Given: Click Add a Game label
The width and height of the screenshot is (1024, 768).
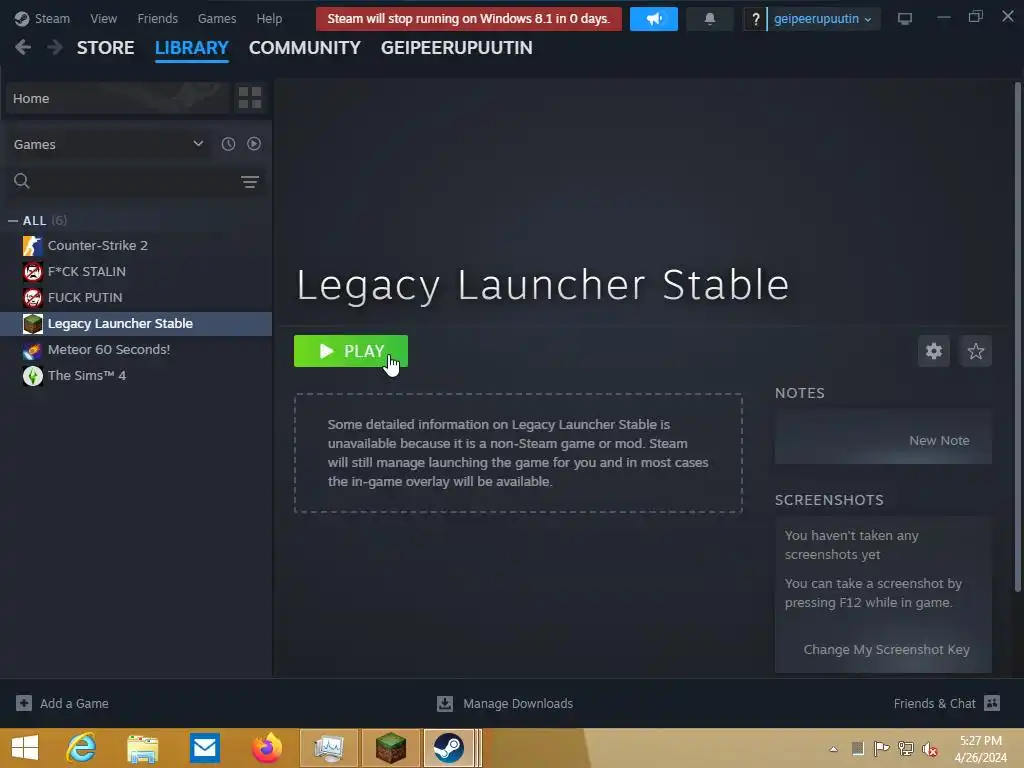Looking at the screenshot, I should (74, 703).
